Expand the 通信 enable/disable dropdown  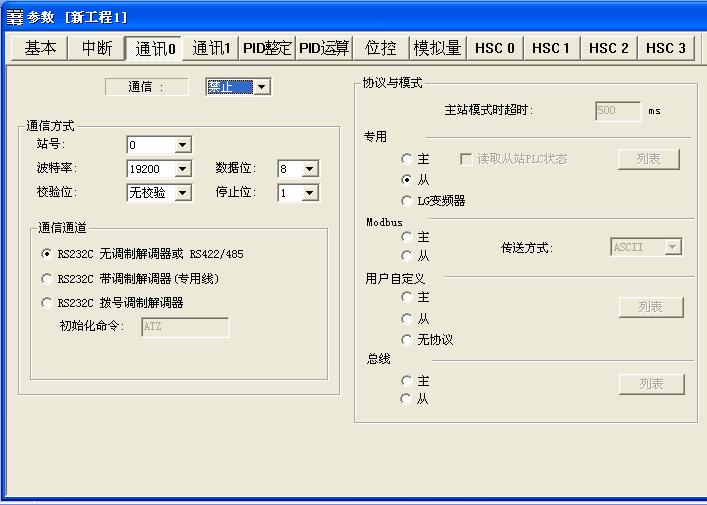[262, 88]
